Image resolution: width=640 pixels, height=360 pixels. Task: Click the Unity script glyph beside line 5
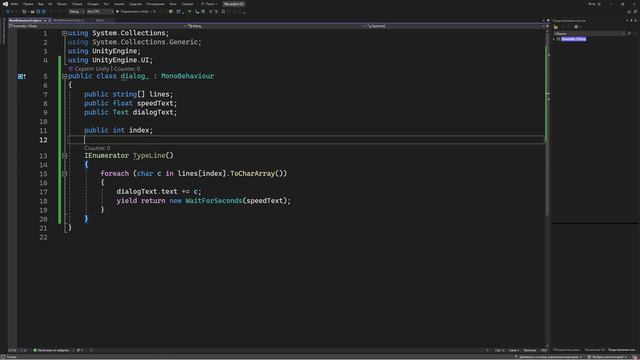click(22, 76)
